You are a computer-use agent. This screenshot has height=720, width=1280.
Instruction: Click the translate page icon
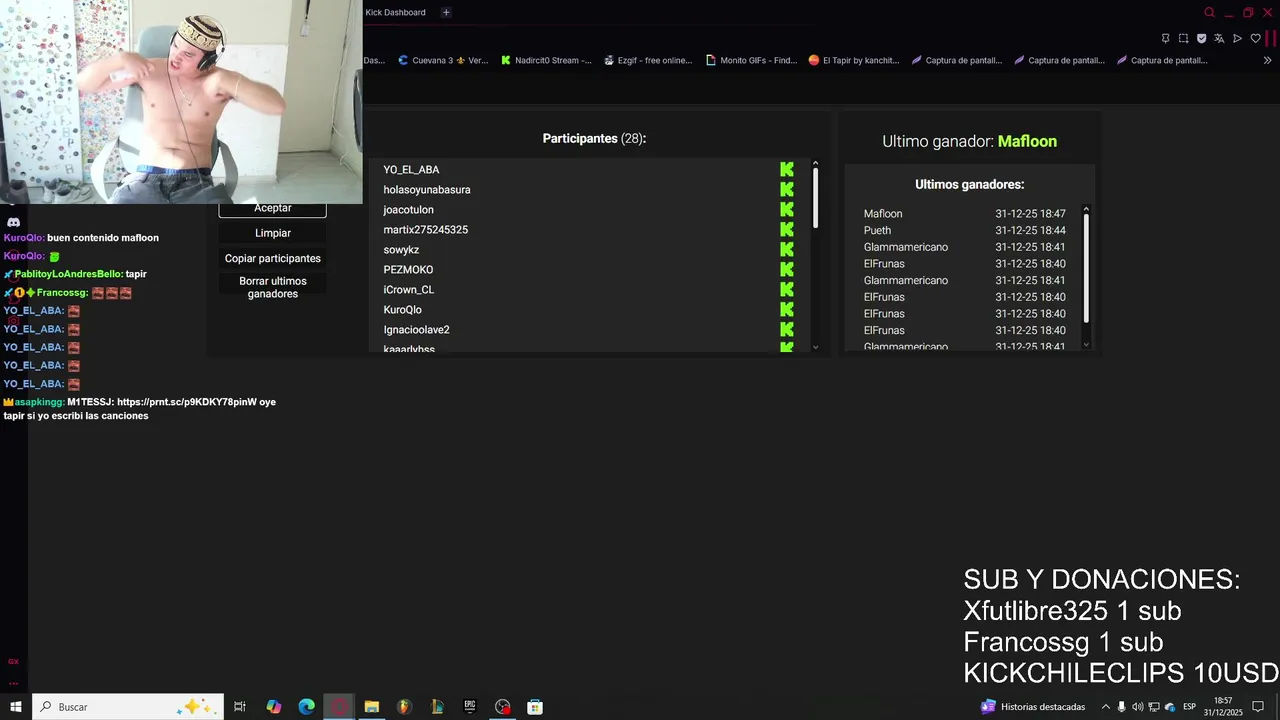point(1219,39)
